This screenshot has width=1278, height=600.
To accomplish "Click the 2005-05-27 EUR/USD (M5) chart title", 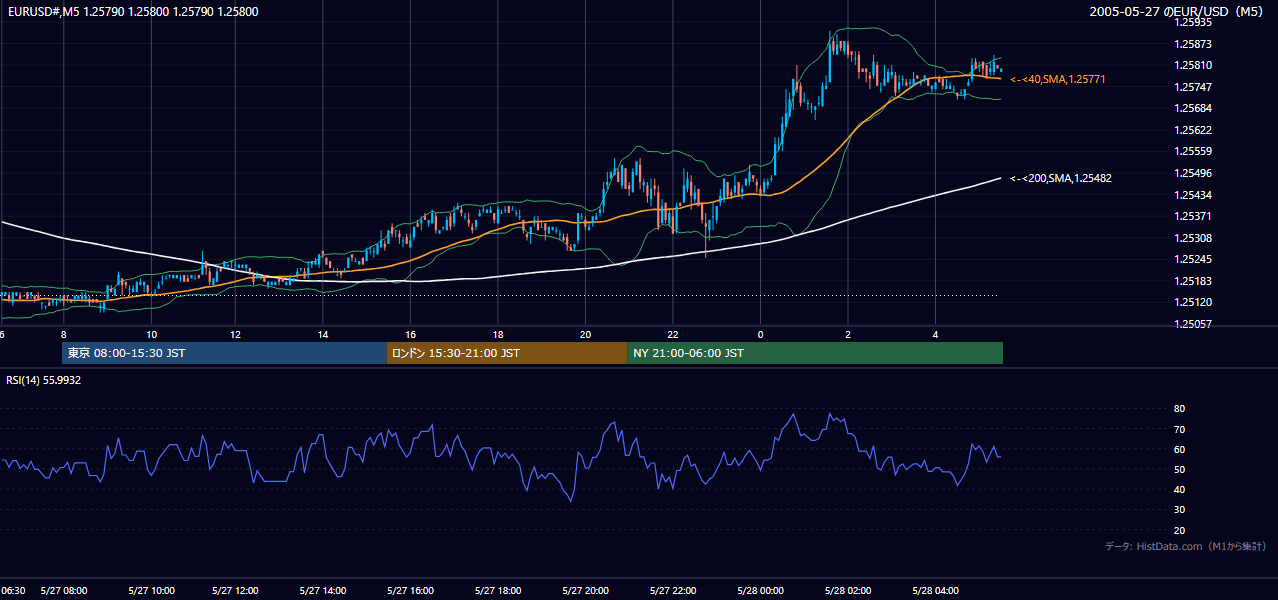I will 1178,12.
